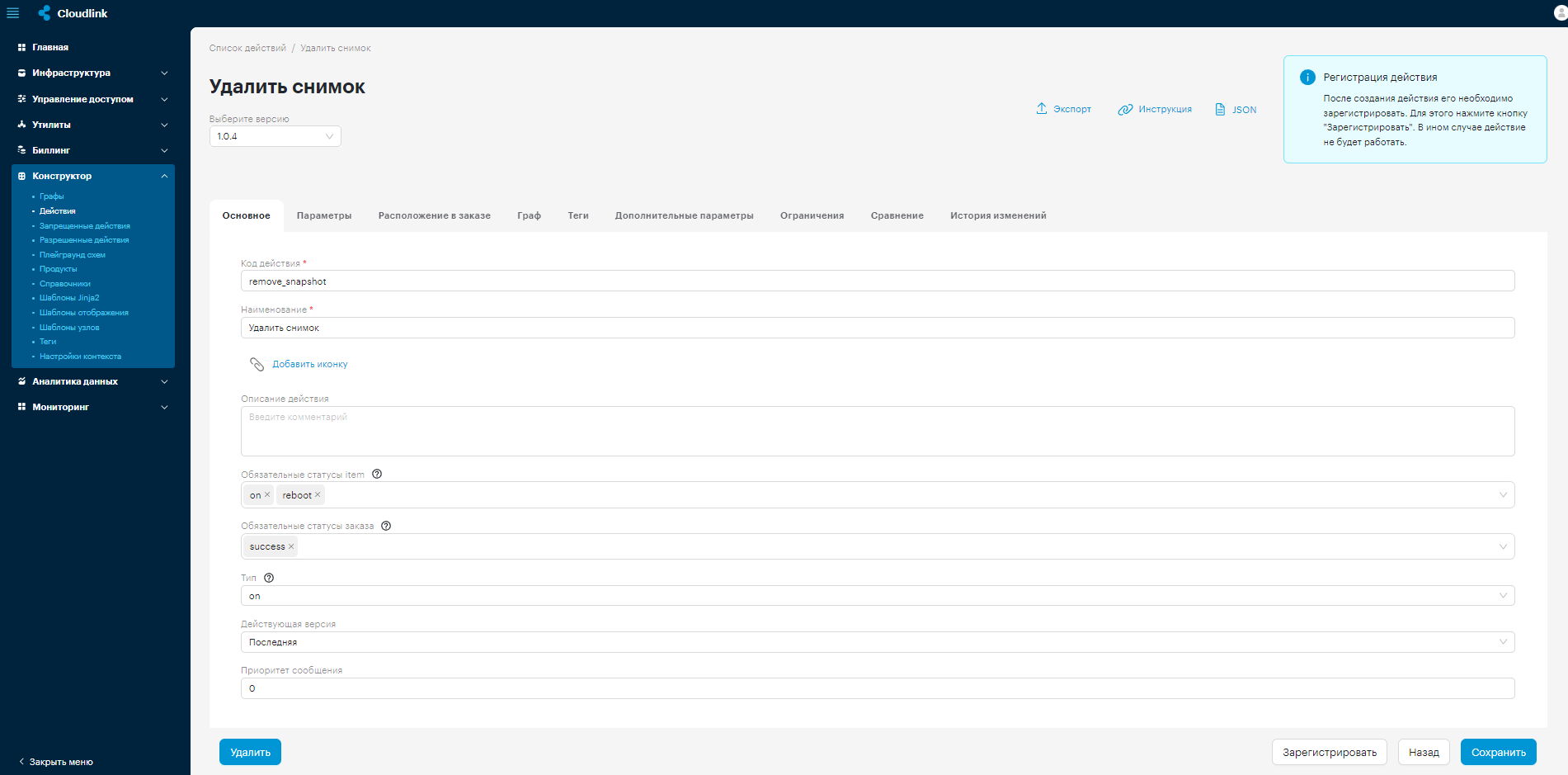Switch to the История изменений tab
The height and width of the screenshot is (775, 1568).
[998, 215]
